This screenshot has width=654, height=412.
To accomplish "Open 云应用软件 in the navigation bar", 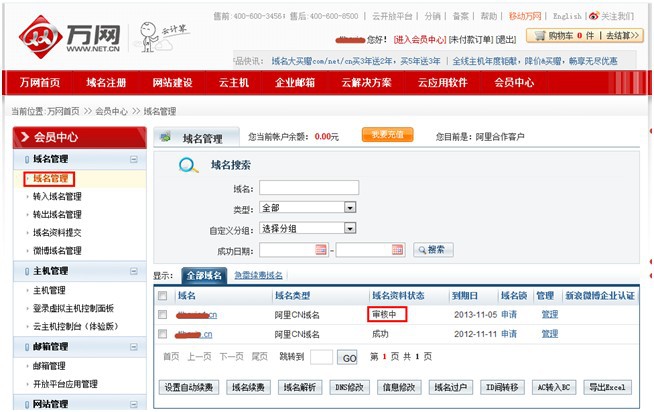I will 443,83.
